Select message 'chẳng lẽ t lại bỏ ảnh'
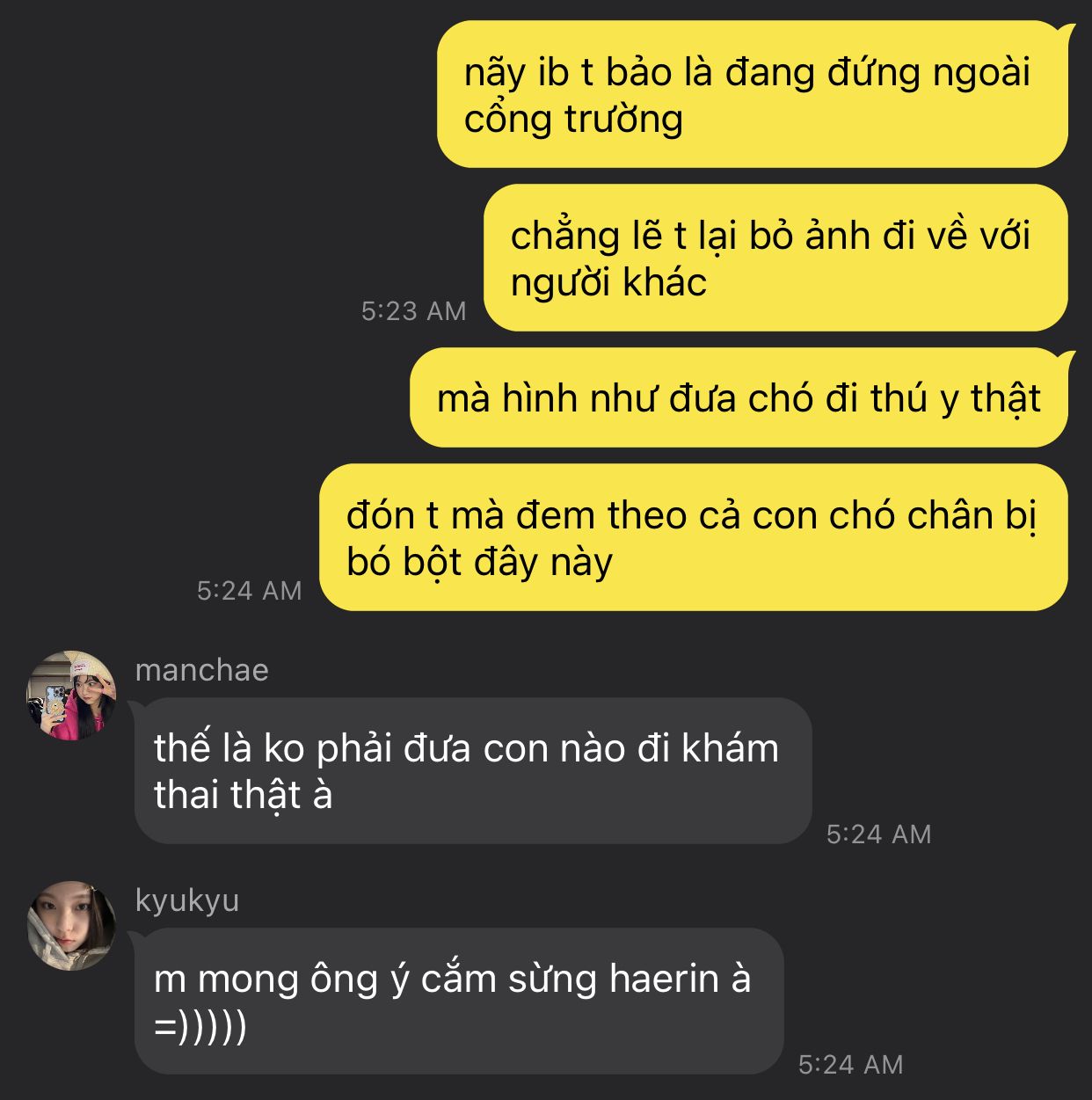 [775, 258]
